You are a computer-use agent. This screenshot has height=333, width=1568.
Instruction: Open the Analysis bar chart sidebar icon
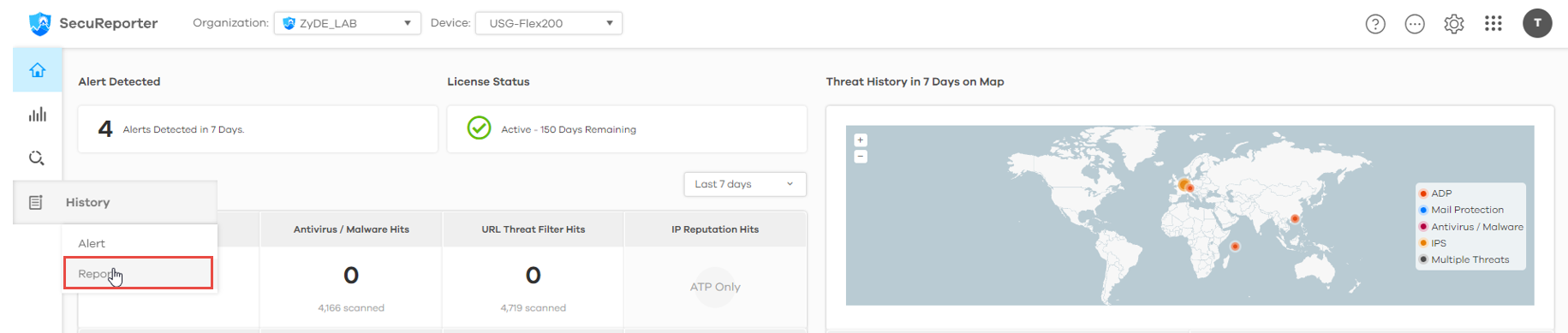(38, 115)
